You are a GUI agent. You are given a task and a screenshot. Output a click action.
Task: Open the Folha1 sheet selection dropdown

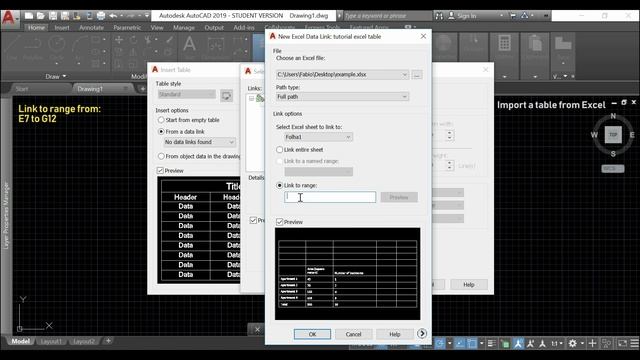pyautogui.click(x=348, y=137)
